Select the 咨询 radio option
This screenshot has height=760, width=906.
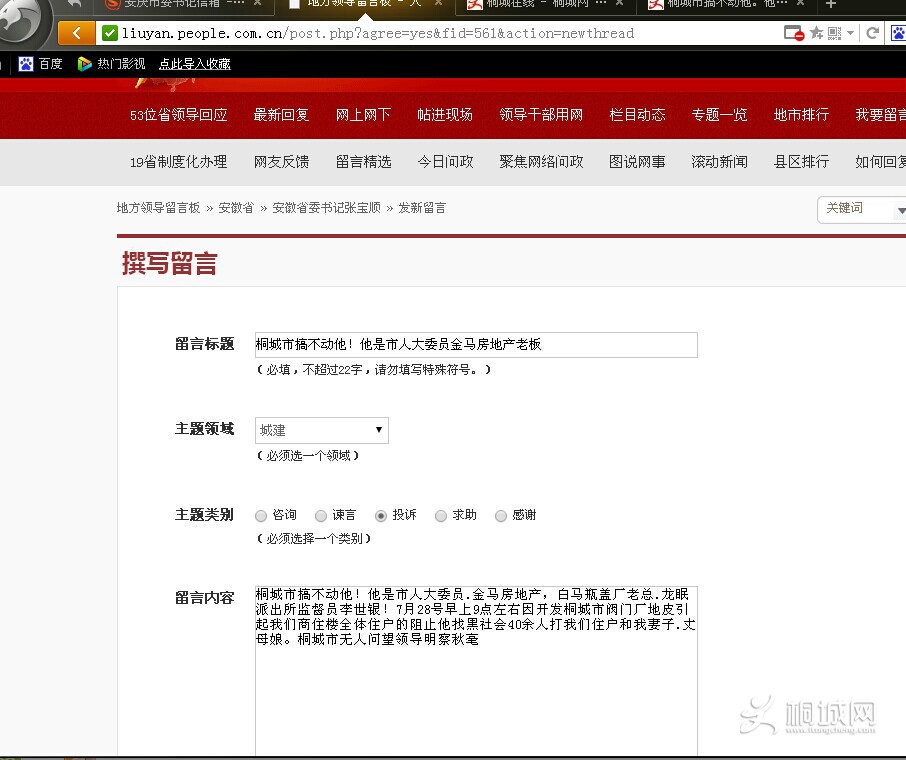(x=261, y=516)
